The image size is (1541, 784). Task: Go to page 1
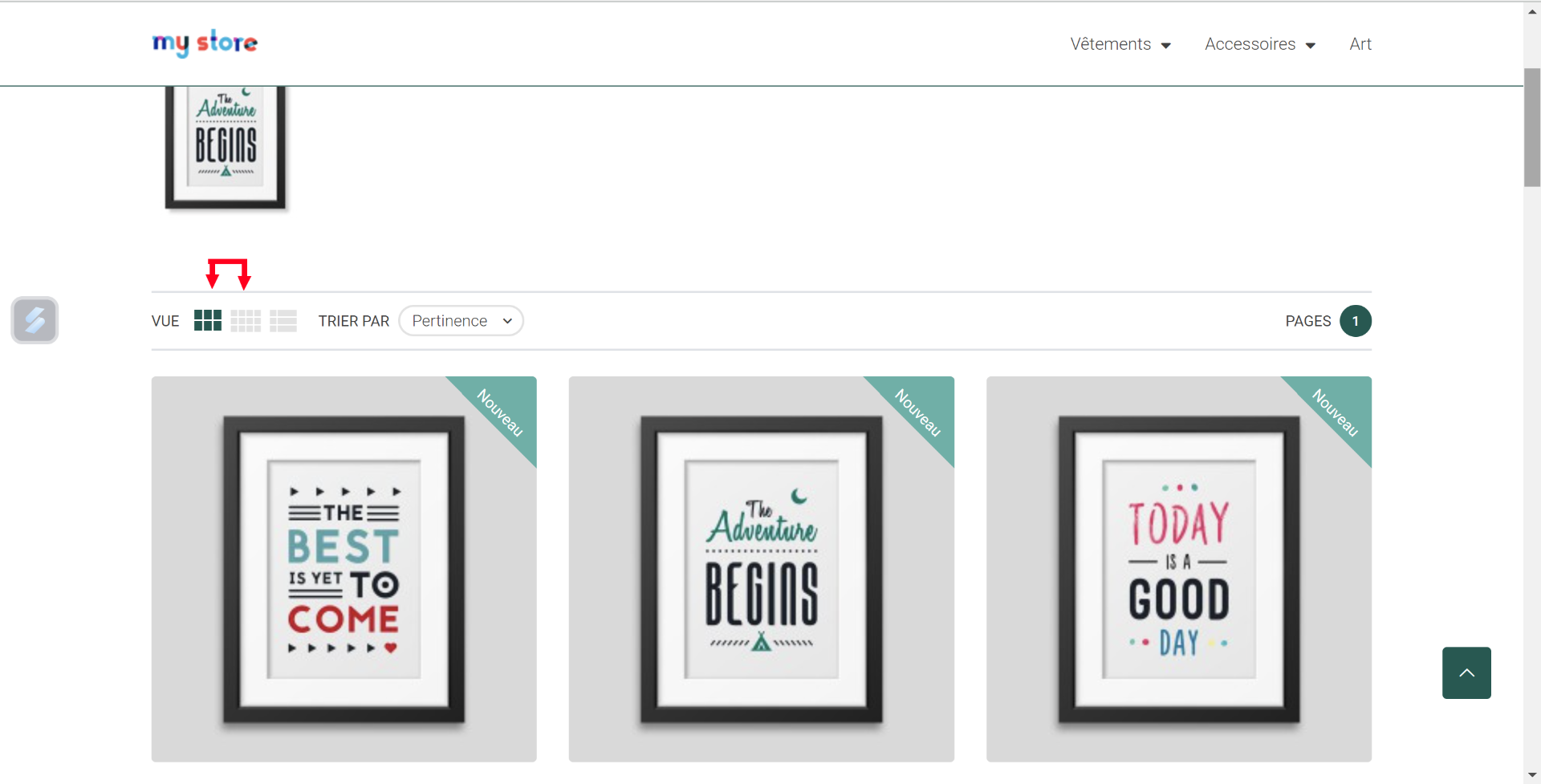[1356, 321]
